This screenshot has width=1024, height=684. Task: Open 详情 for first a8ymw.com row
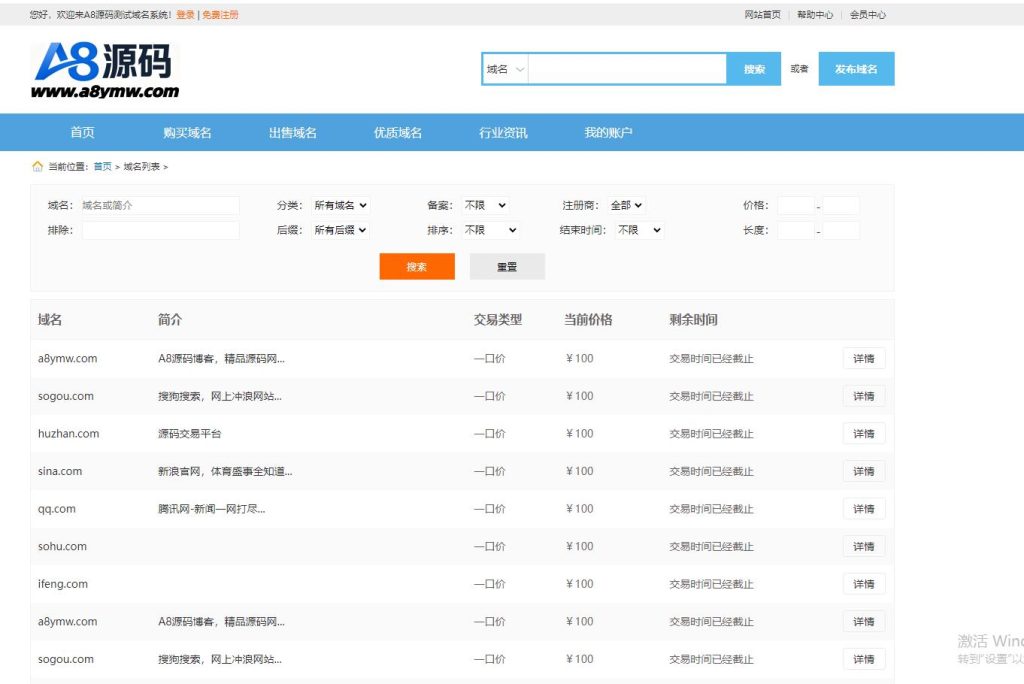(863, 359)
